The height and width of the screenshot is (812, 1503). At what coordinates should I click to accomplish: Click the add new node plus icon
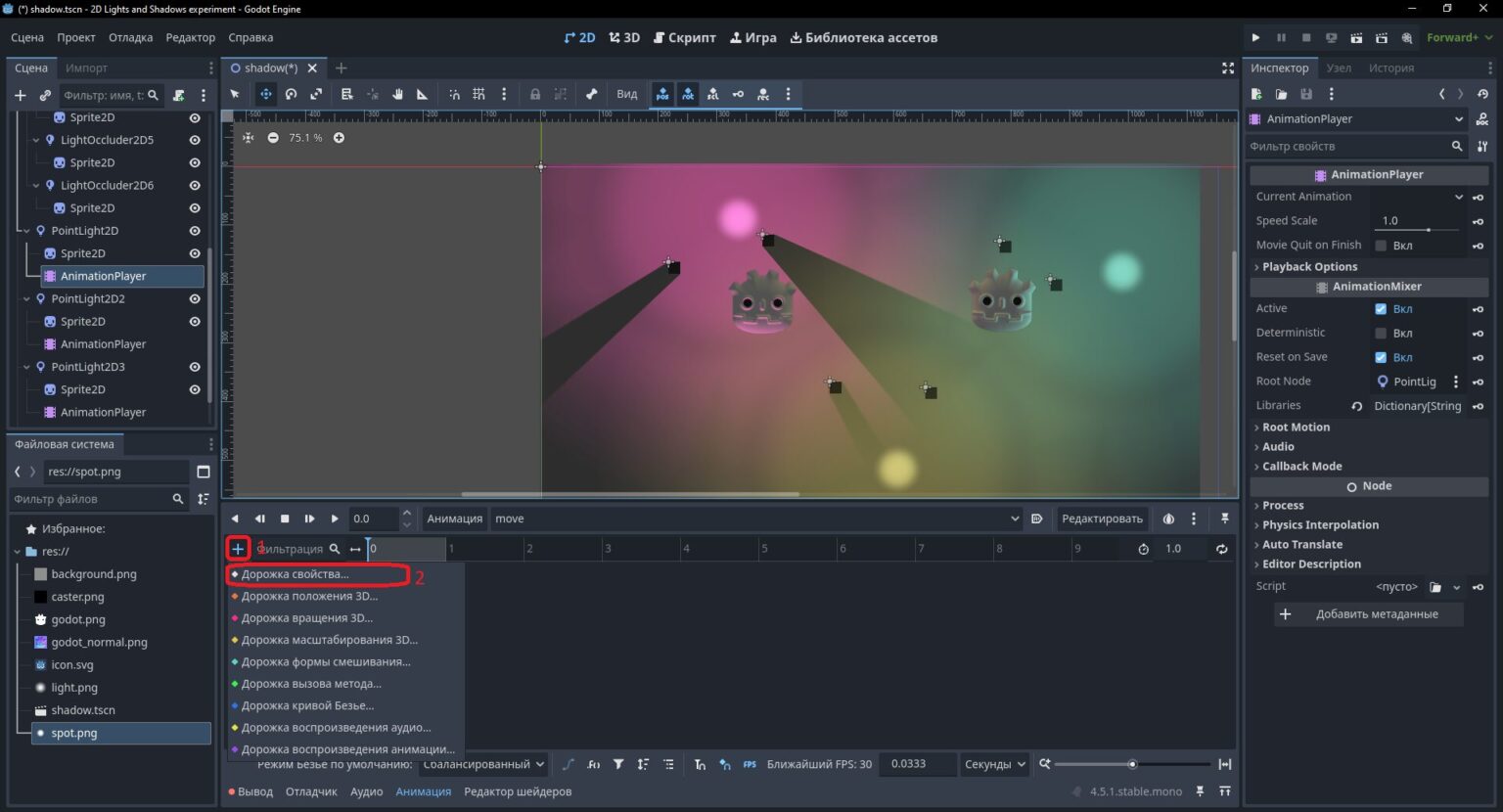pos(20,95)
